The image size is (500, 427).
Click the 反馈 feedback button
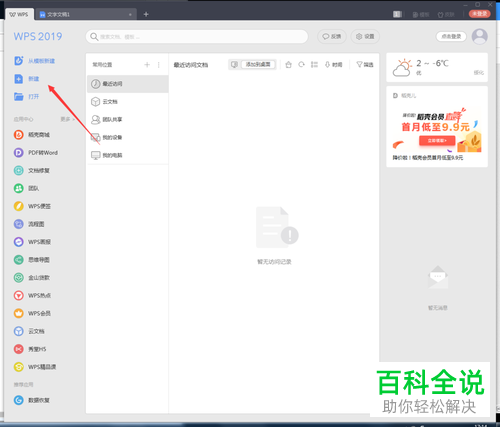coord(332,36)
